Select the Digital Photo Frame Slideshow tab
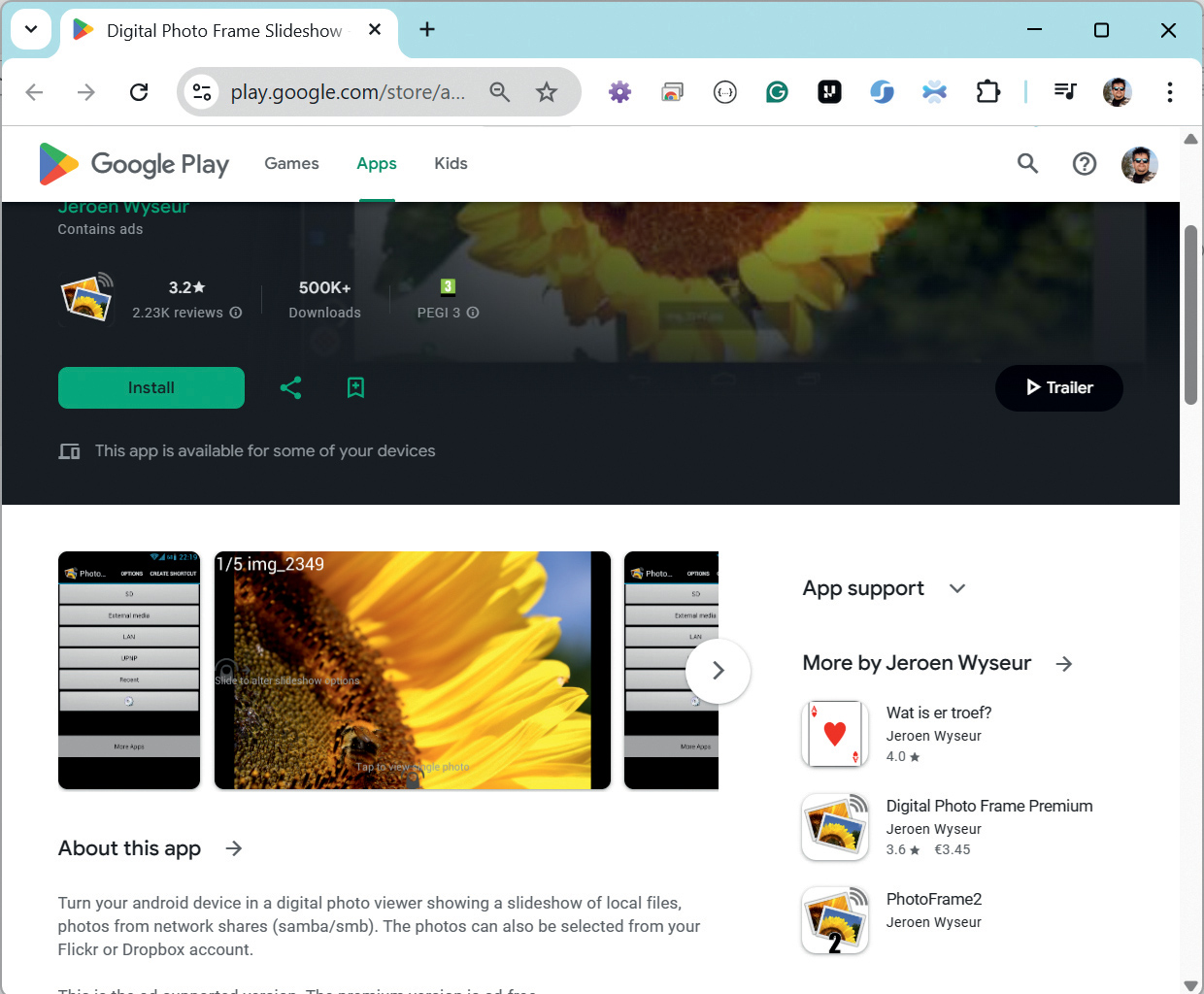 coord(229,31)
